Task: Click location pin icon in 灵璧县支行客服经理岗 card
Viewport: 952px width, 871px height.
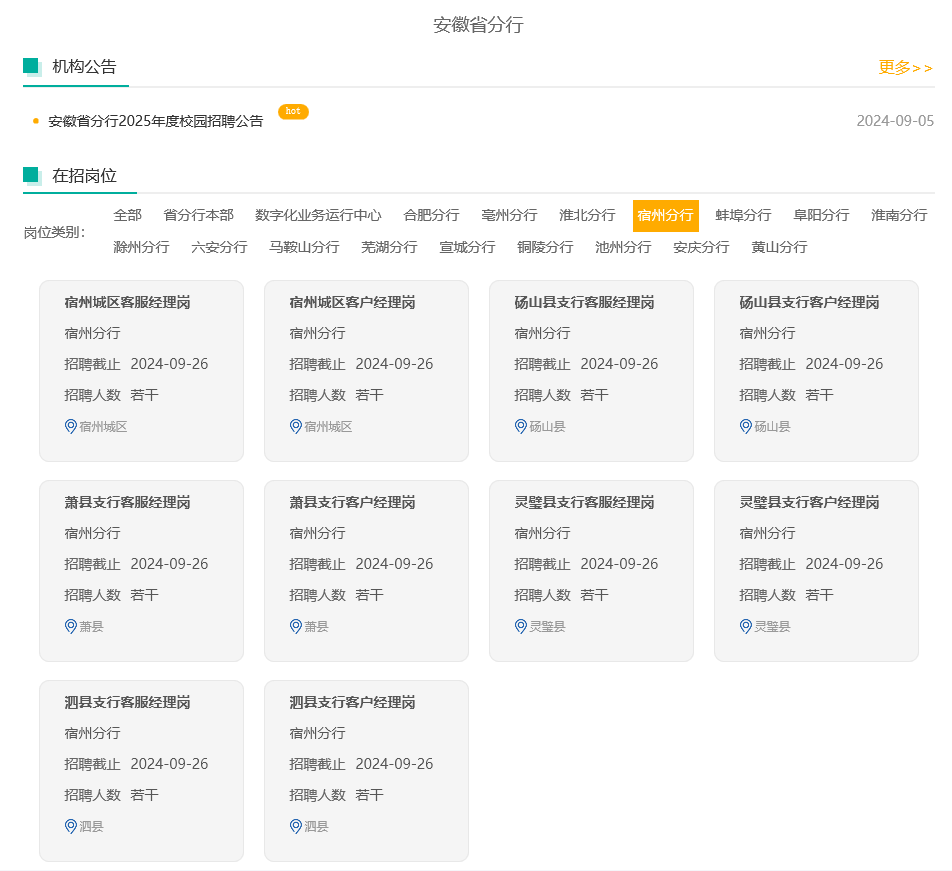Action: [x=520, y=626]
